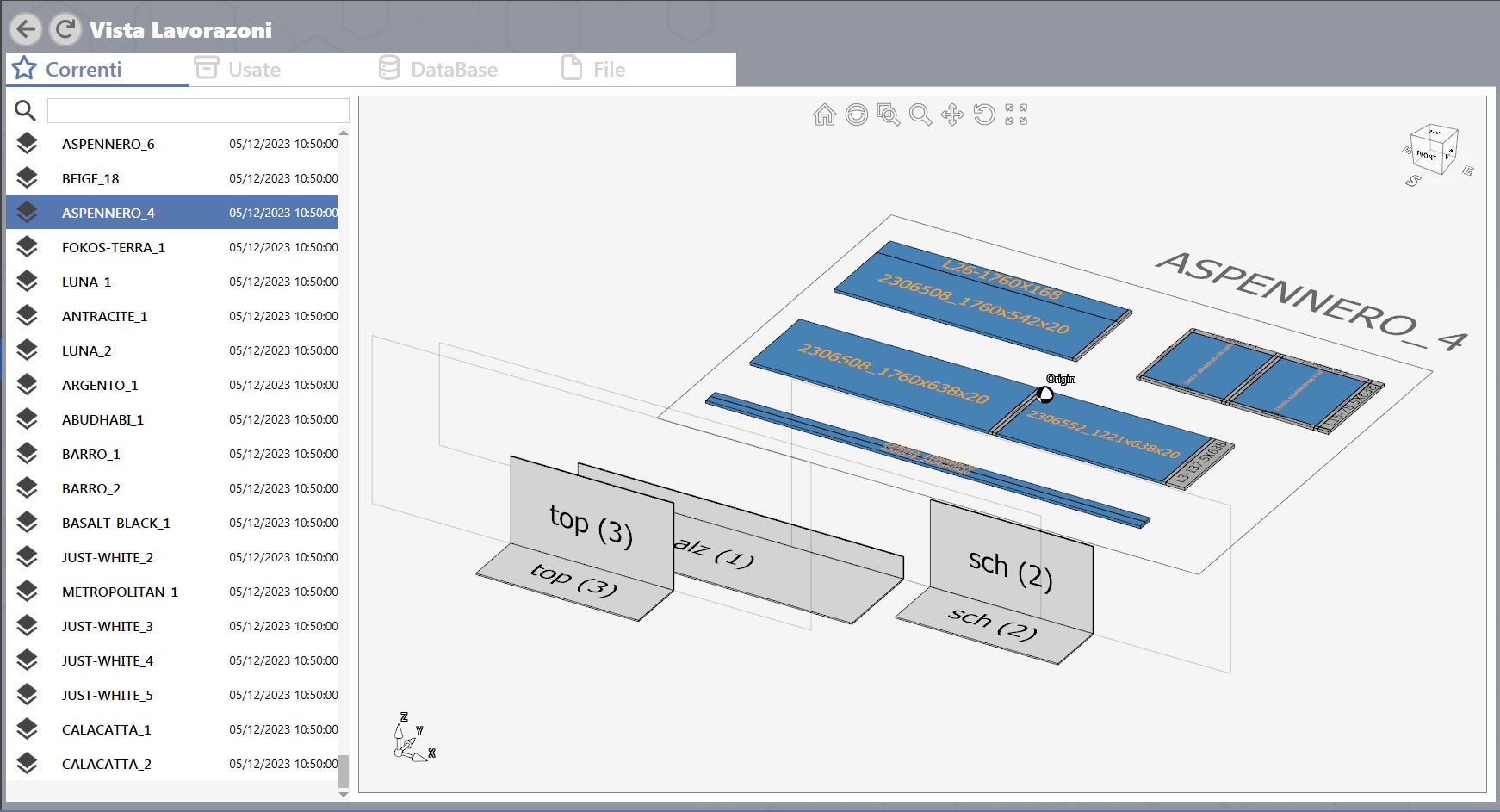Screen dimensions: 1500x812
Task: Click the rotate view icon
Action: pyautogui.click(x=984, y=115)
